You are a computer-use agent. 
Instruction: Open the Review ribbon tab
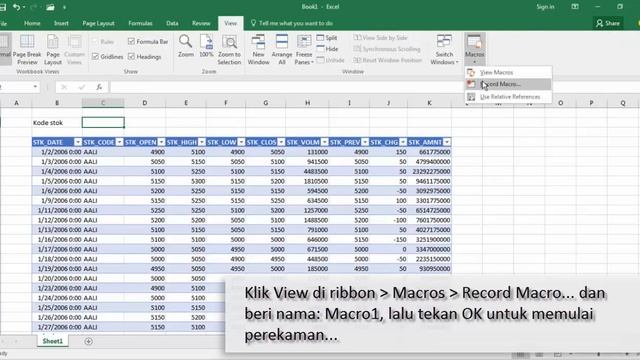click(x=201, y=23)
